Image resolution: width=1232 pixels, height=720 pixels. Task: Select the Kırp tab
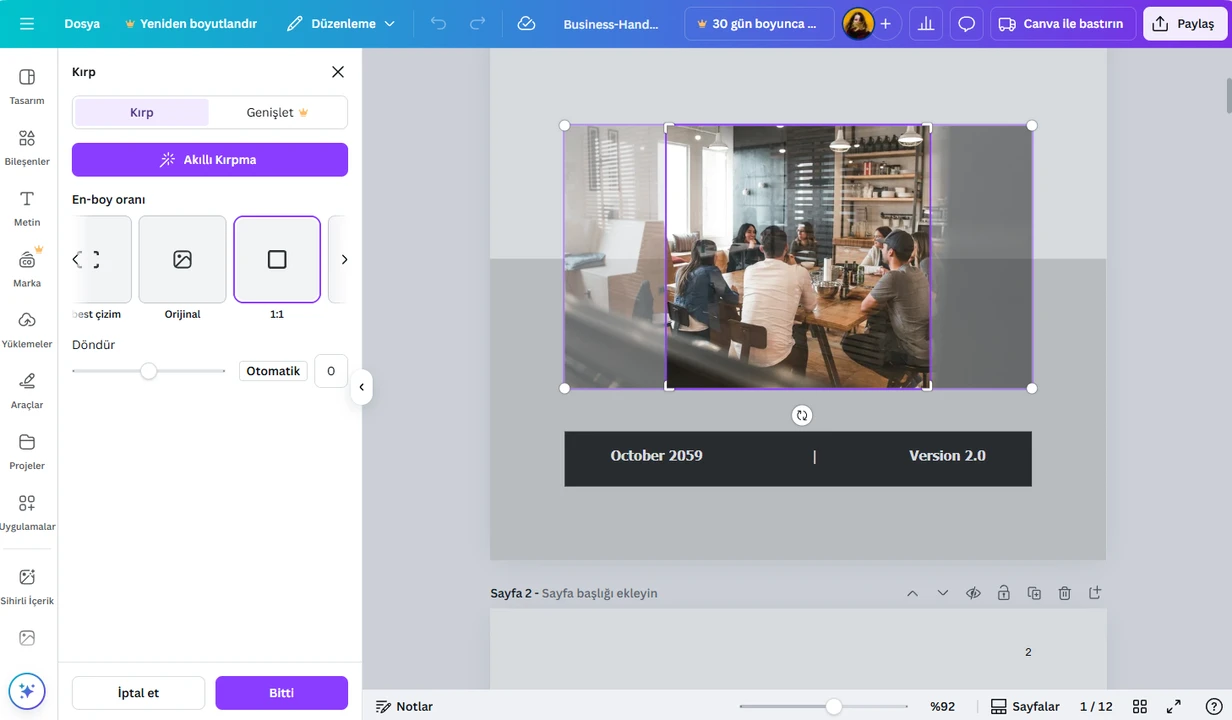pyautogui.click(x=142, y=112)
